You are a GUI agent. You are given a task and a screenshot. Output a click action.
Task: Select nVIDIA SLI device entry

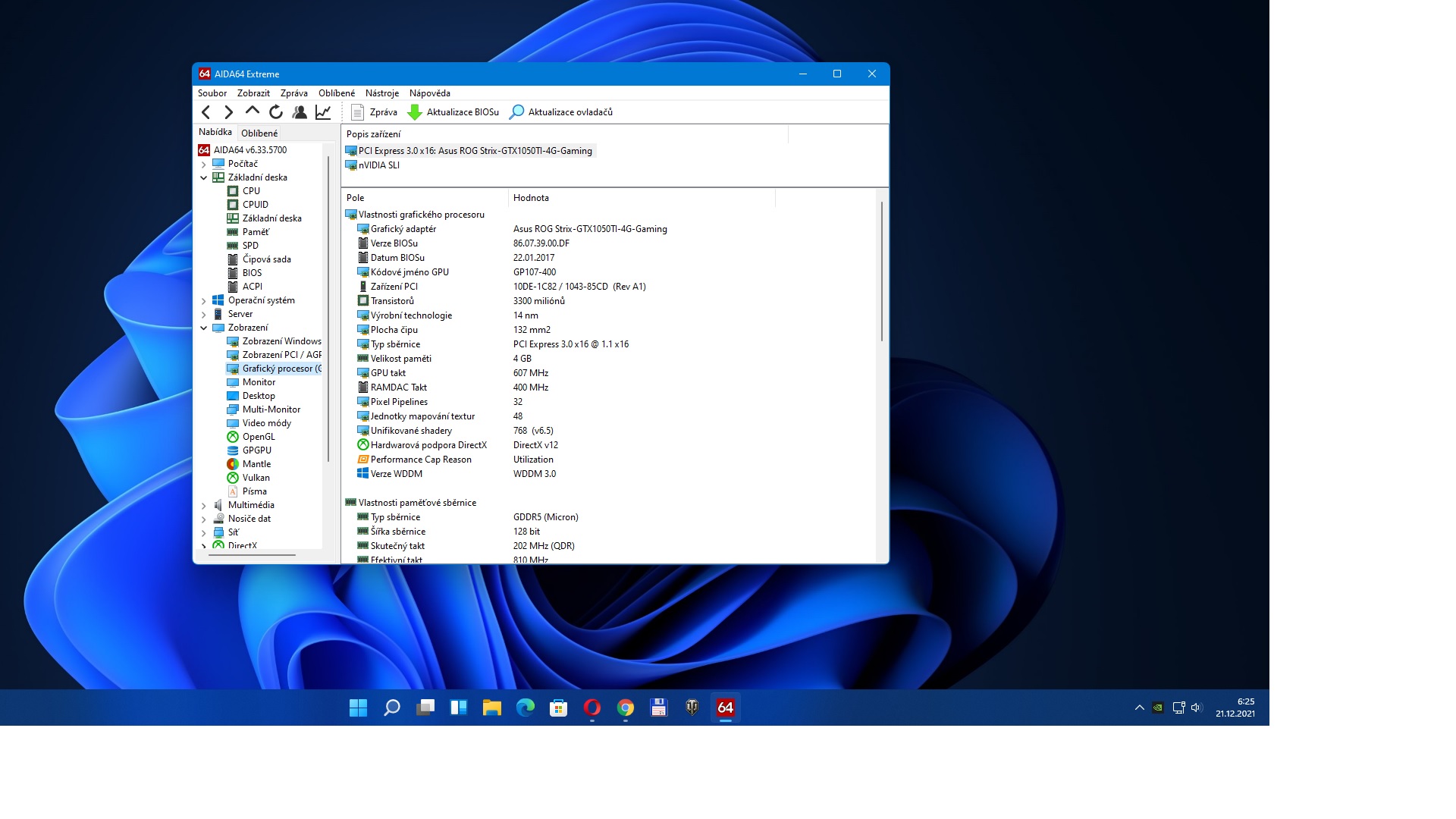coord(378,165)
